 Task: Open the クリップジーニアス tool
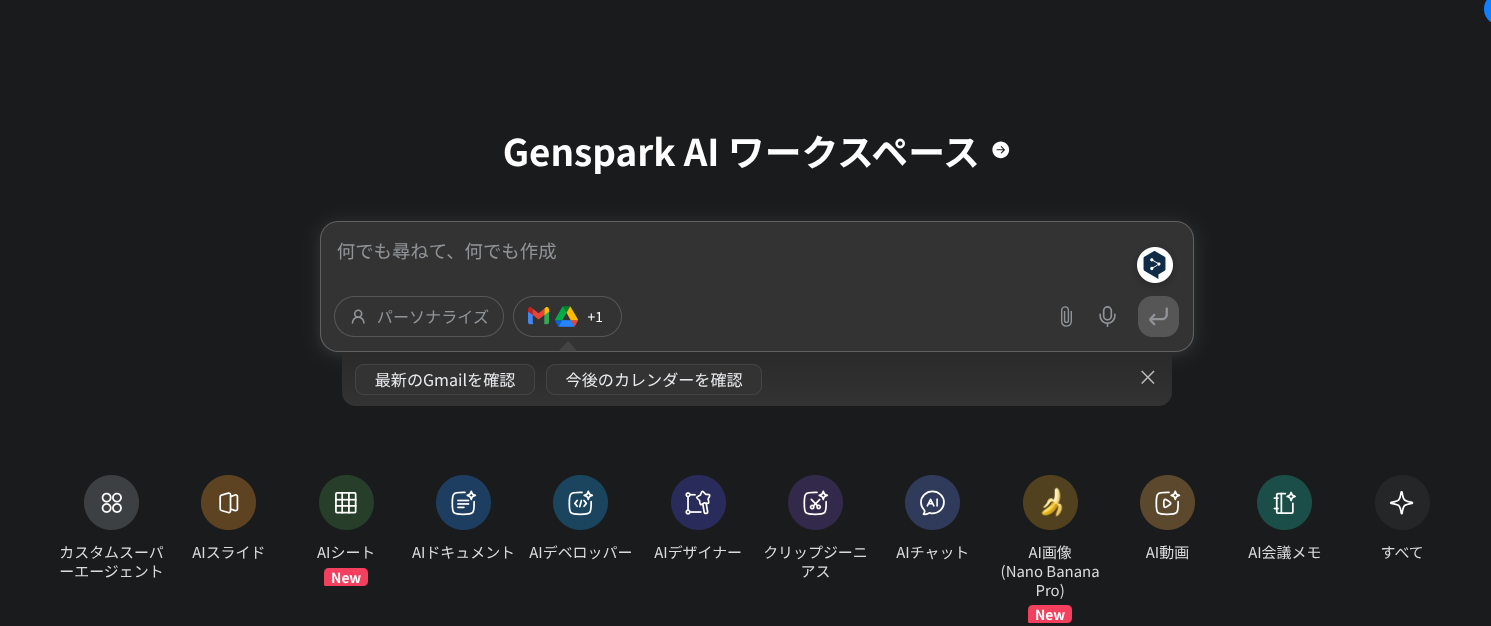[815, 502]
